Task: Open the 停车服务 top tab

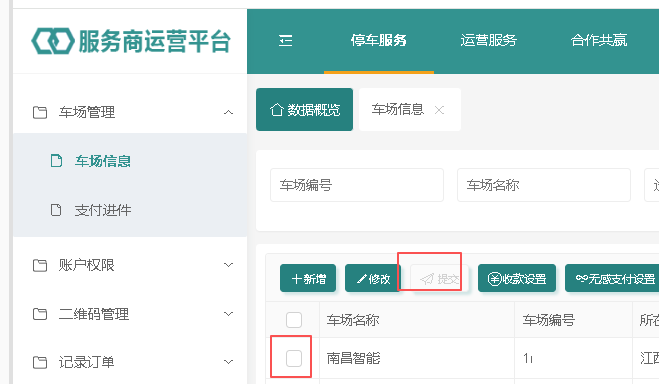Action: pyautogui.click(x=379, y=40)
